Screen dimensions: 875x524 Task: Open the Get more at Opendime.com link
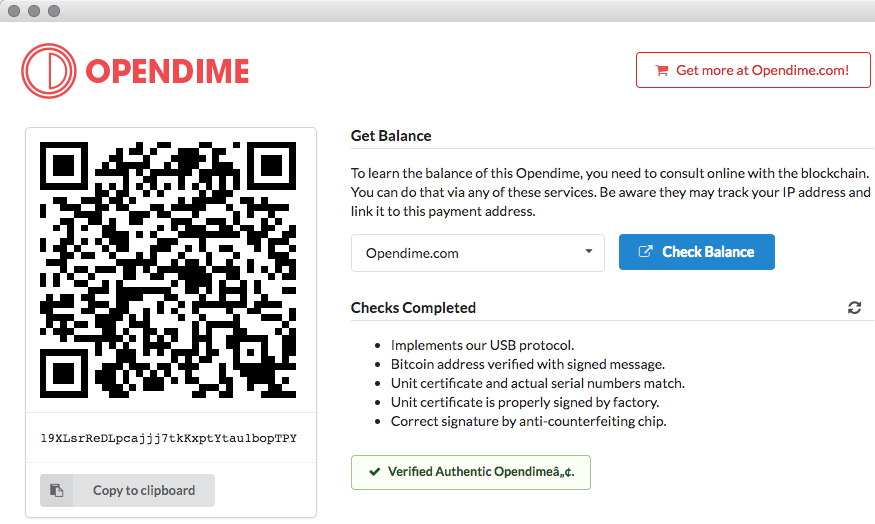753,70
